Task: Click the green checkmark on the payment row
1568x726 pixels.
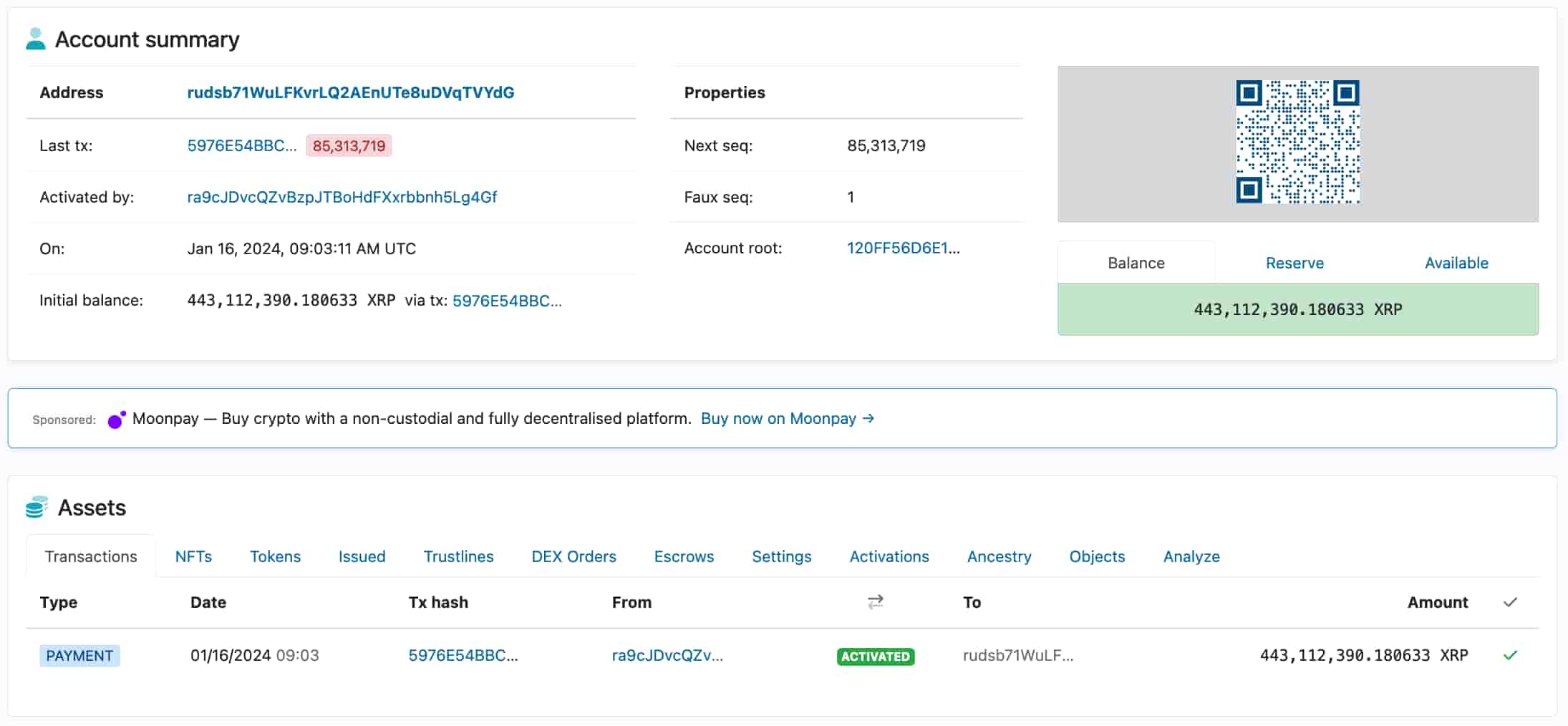Action: [1509, 654]
